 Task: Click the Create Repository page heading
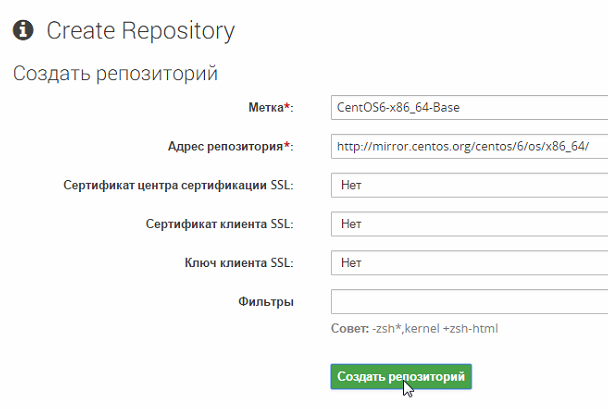141,31
